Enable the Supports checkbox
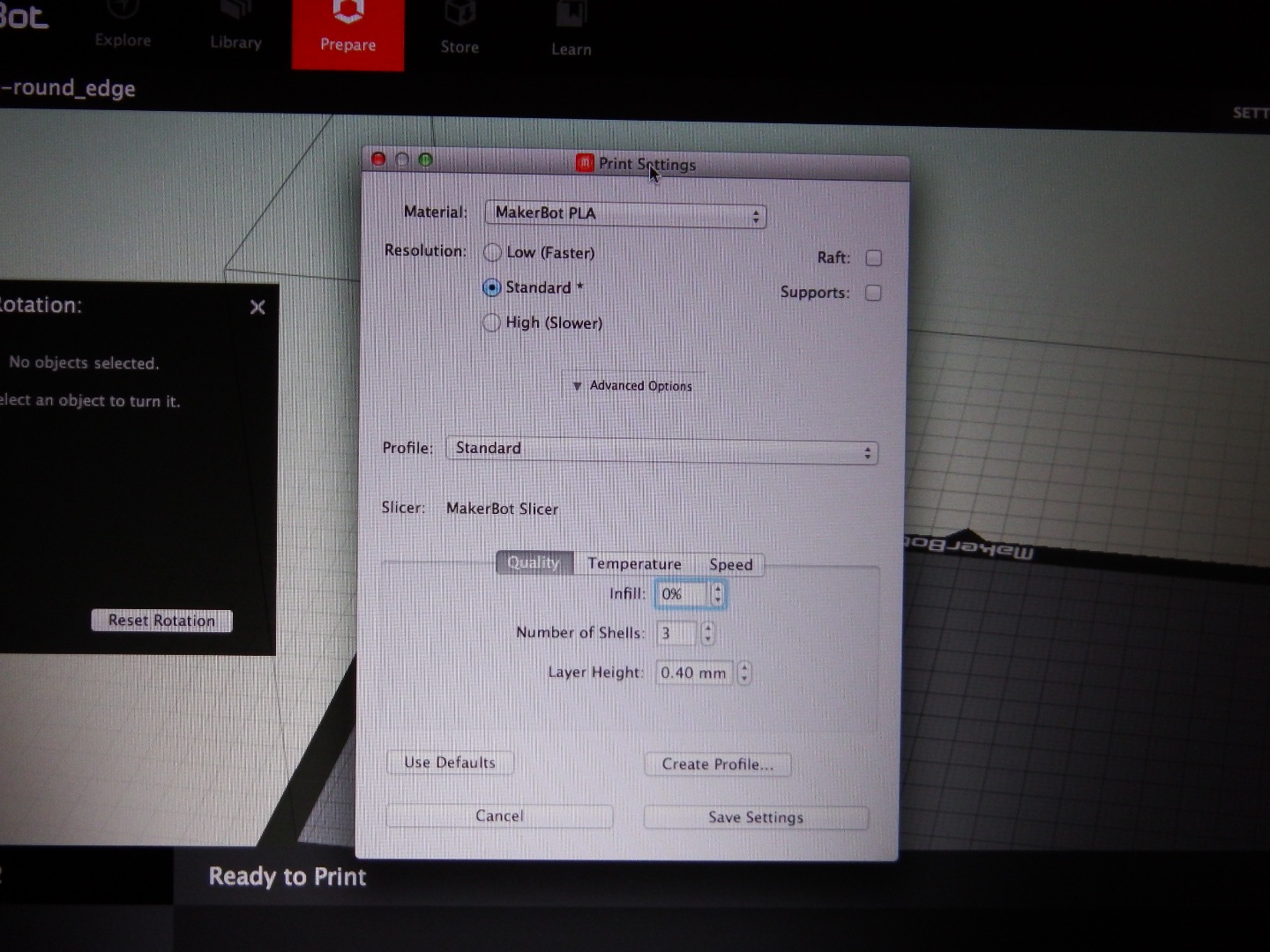This screenshot has width=1270, height=952. point(873,293)
